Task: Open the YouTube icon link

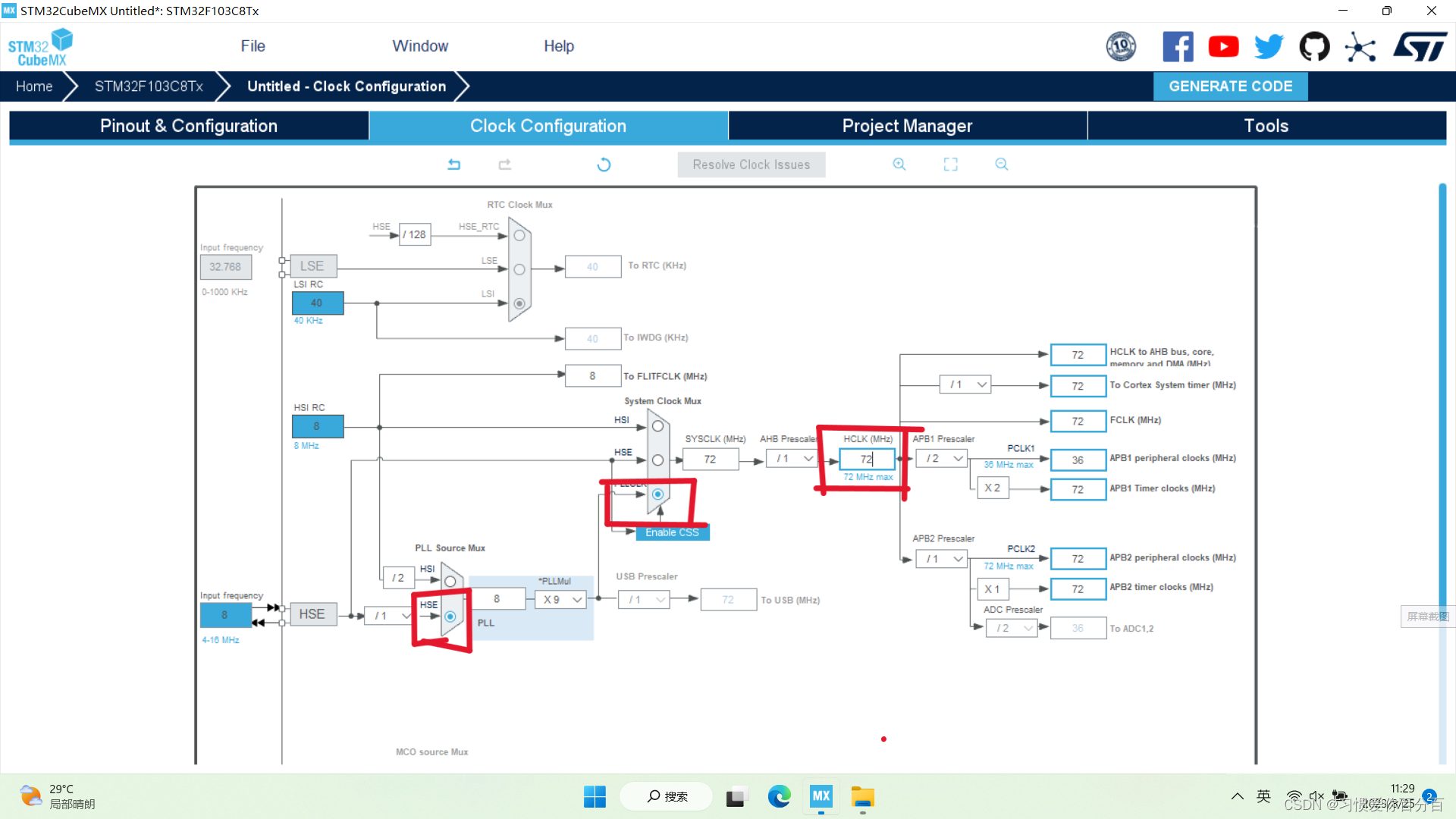Action: (1223, 47)
